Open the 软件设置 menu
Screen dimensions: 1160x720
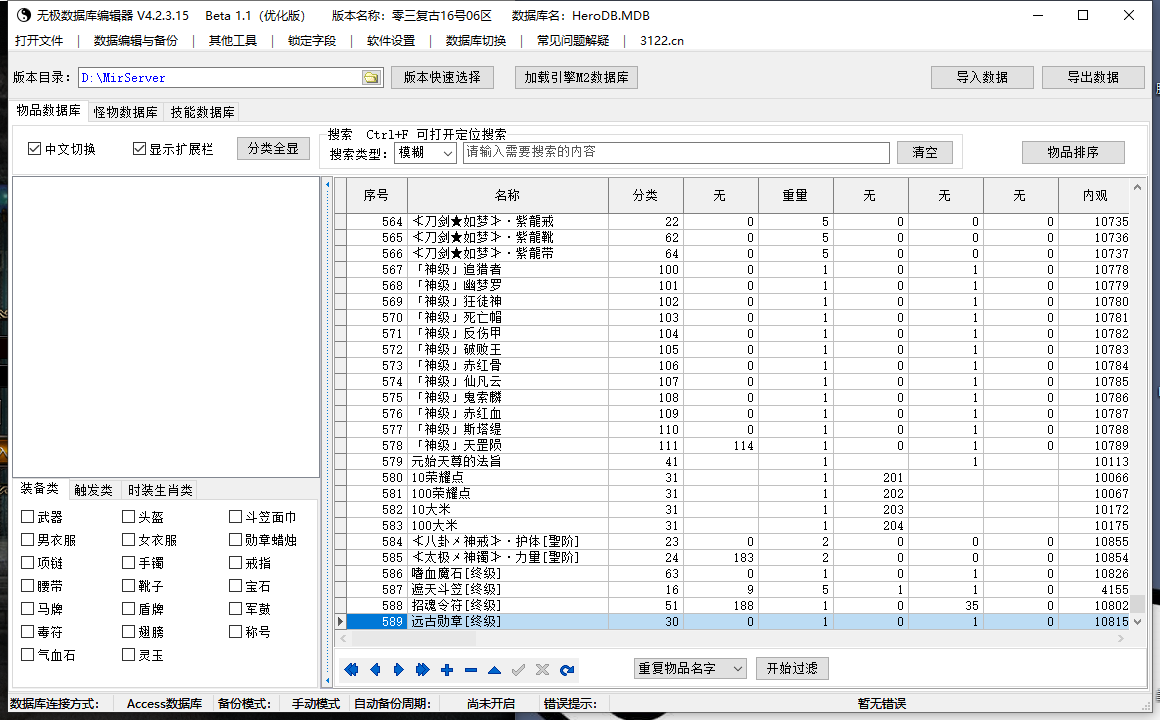coord(391,41)
